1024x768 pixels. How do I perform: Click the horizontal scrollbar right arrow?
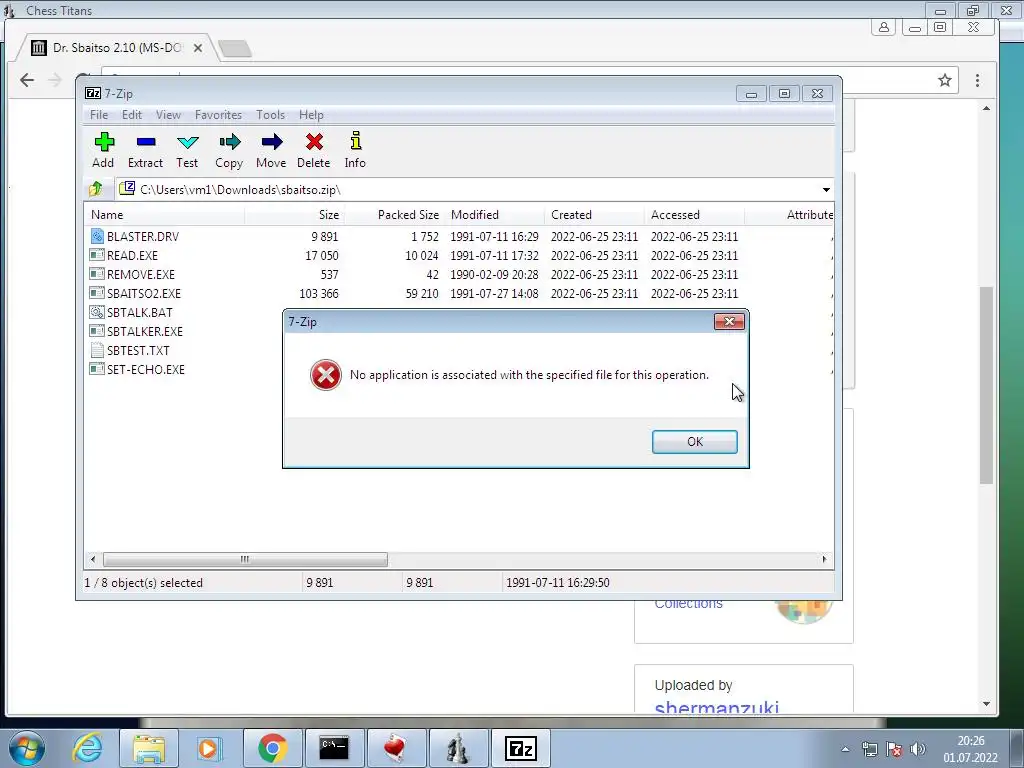[824, 559]
